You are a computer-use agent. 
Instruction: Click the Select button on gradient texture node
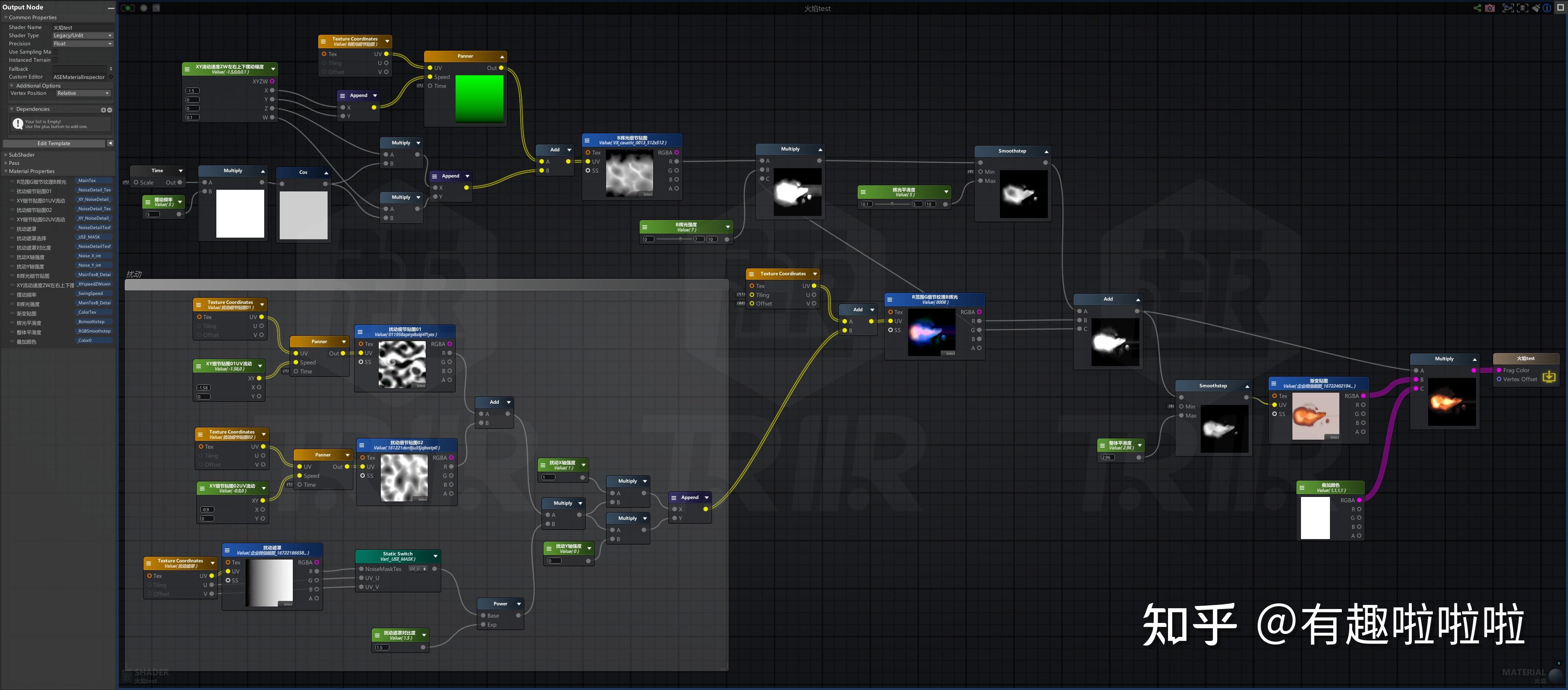click(x=1334, y=437)
